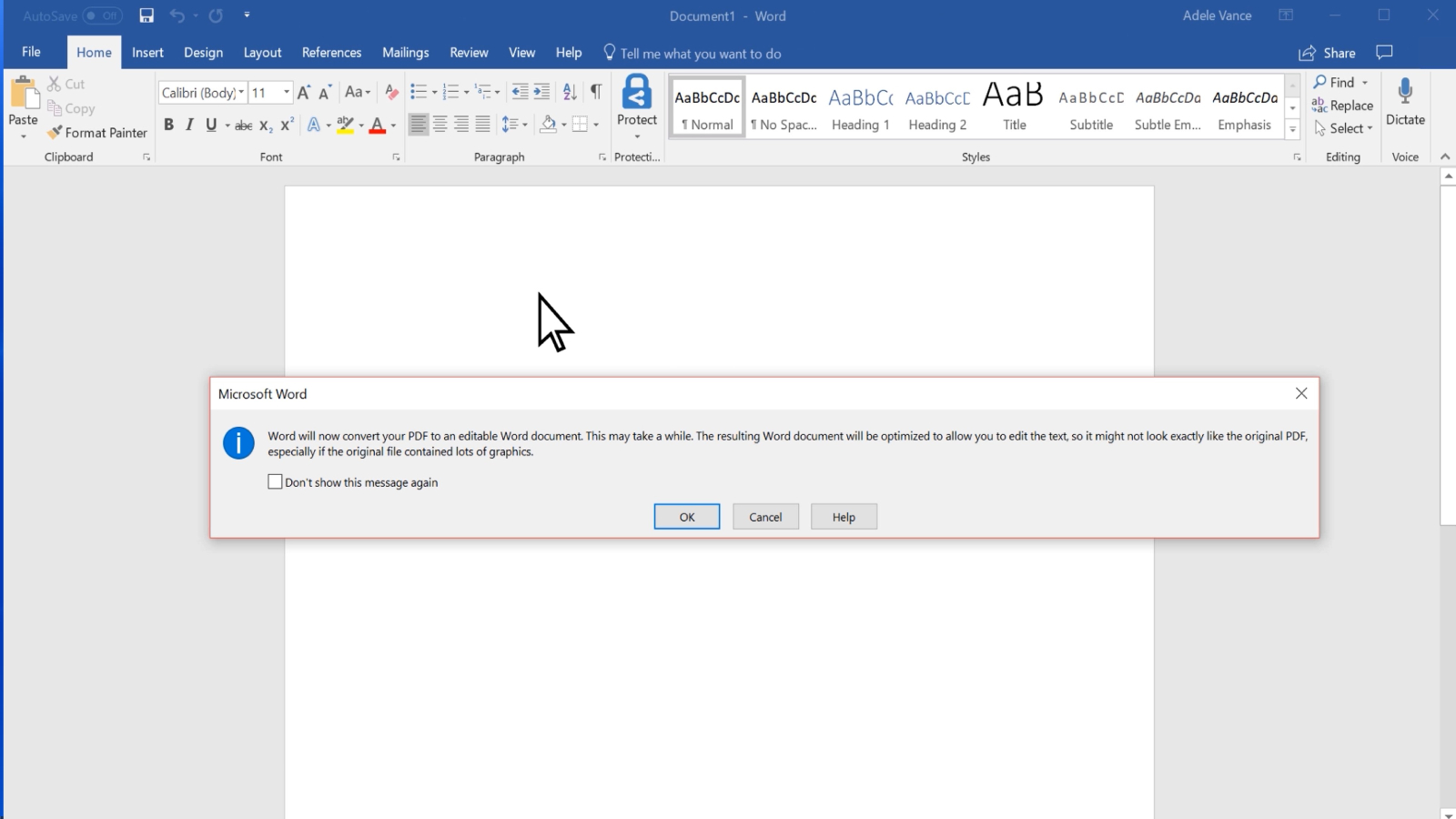Toggle bold formatting

pyautogui.click(x=168, y=125)
